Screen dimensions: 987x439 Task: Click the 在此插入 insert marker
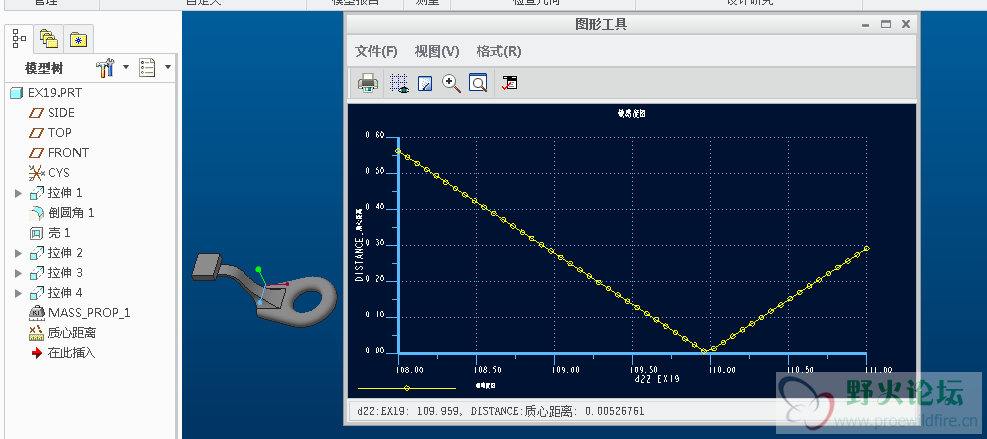point(72,353)
